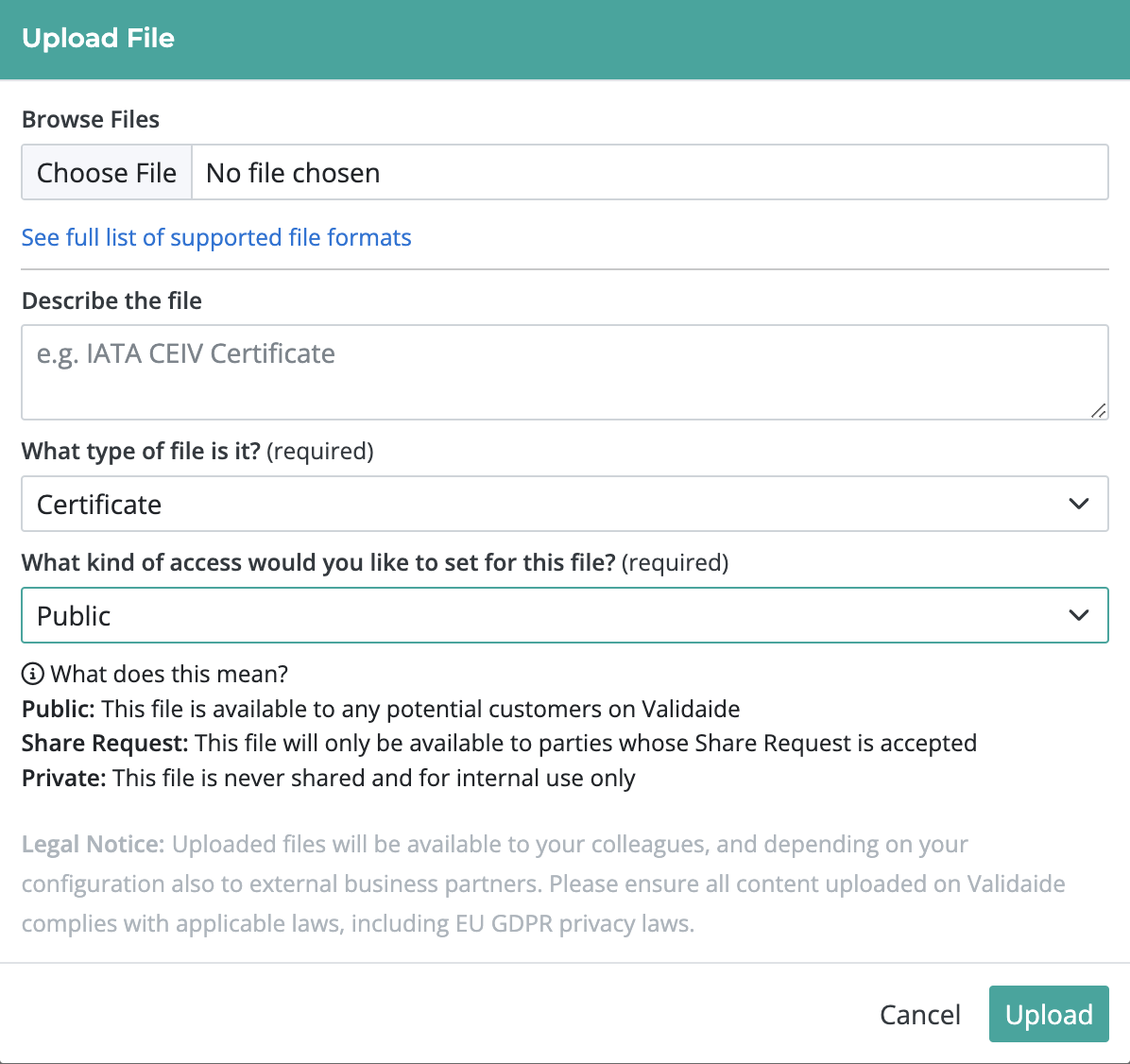Focus the Describe the file text area
1130x1064 pixels.
(x=565, y=372)
